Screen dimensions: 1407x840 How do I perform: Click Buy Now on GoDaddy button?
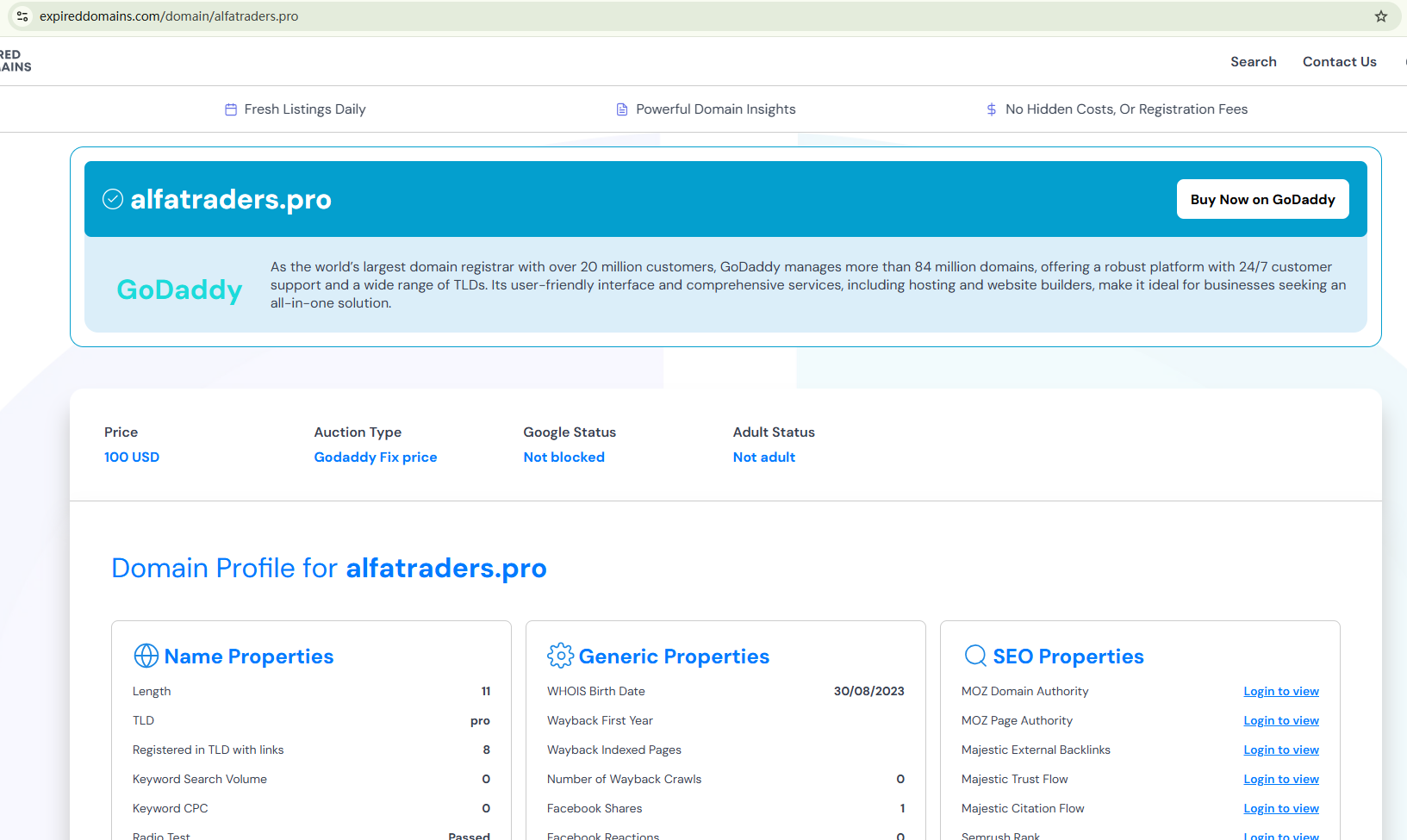(1263, 199)
